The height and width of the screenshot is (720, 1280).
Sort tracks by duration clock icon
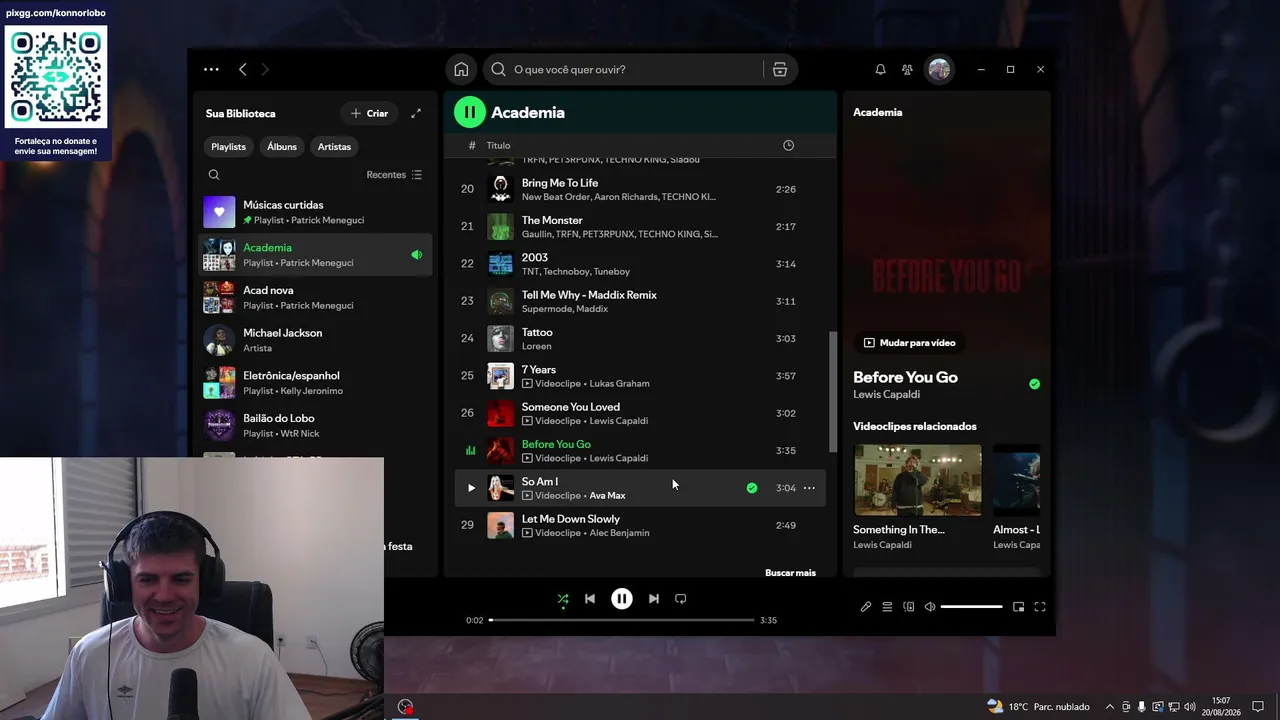(788, 145)
